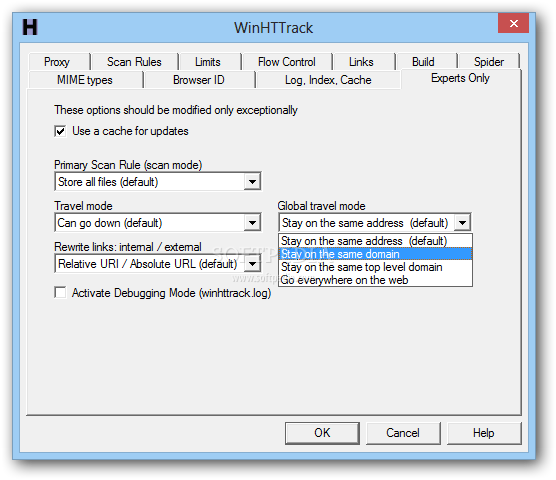Close the WinHTTrack dialog window
Image resolution: width=556 pixels, height=480 pixels.
click(513, 23)
